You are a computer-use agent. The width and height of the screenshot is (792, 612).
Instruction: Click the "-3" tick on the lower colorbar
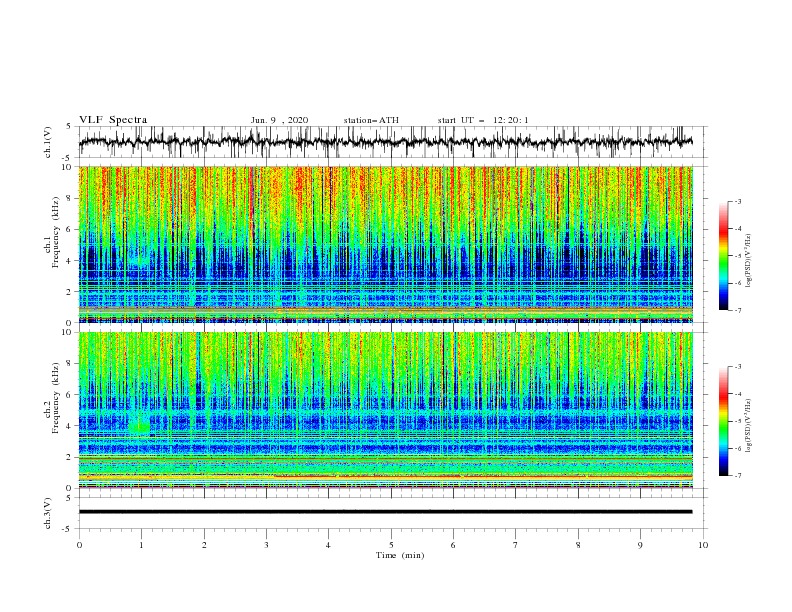(738, 367)
